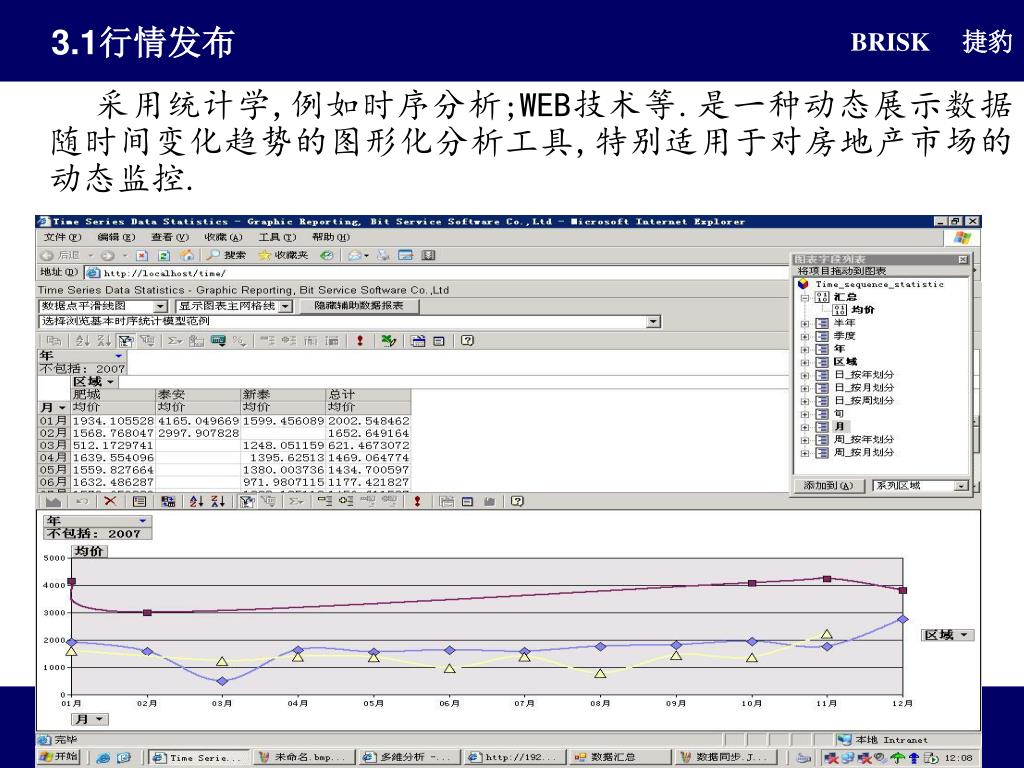Open the 搜索 search button in IE toolbar
Screen dimensions: 1024x768
coord(227,255)
